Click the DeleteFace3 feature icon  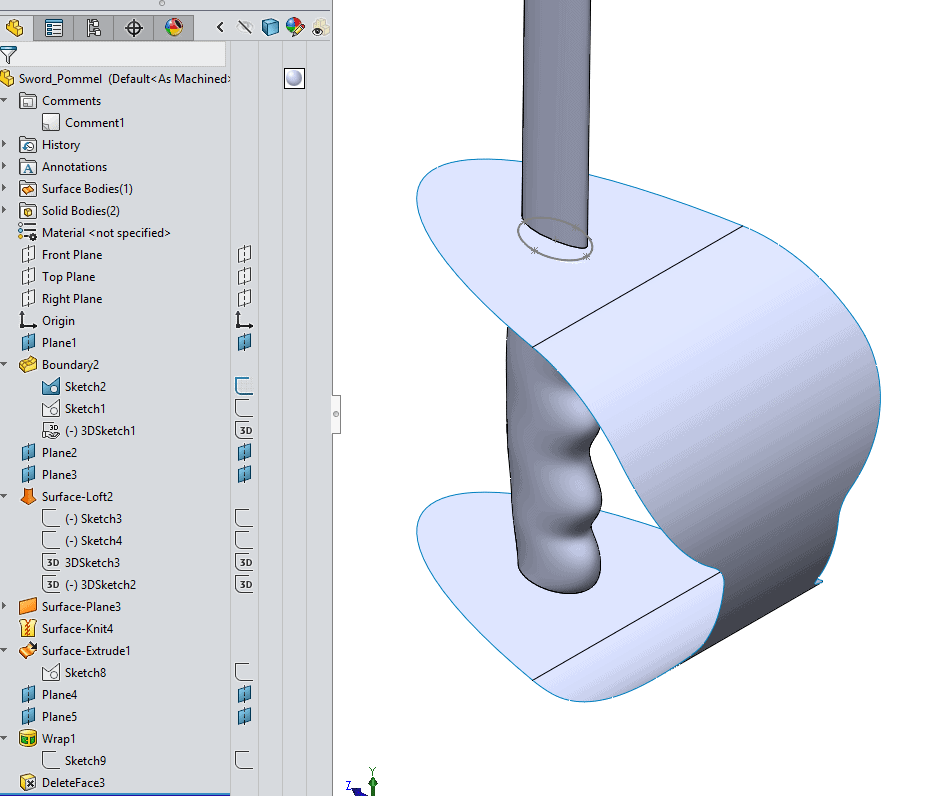coord(28,783)
